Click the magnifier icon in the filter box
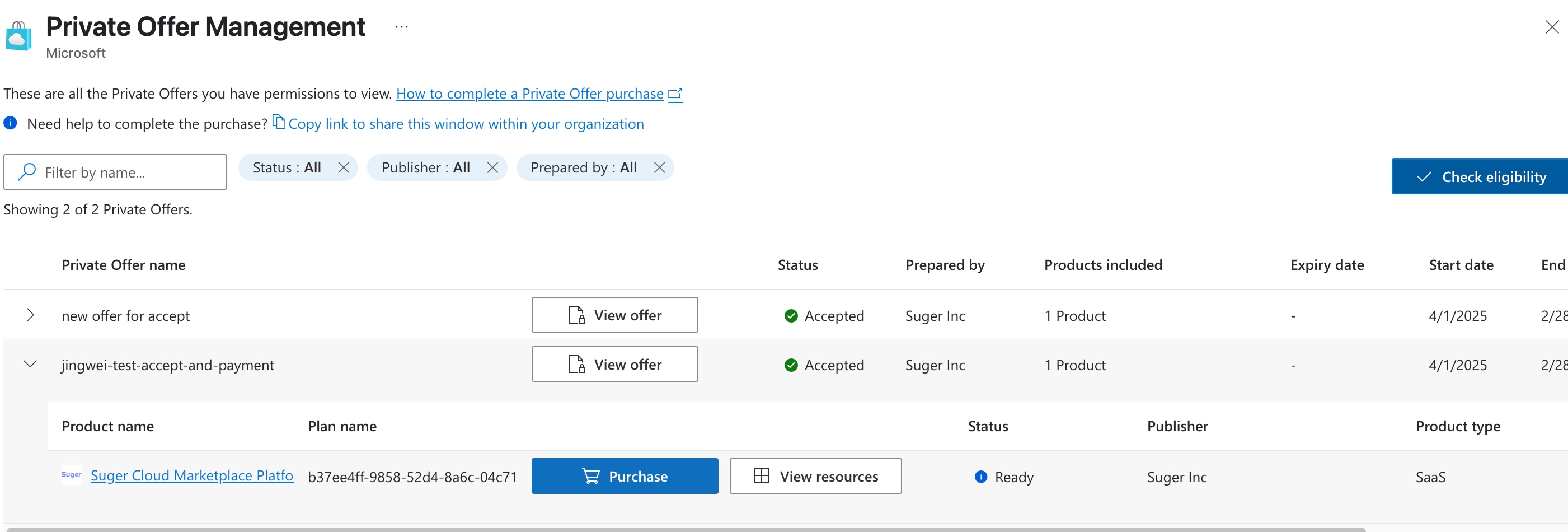 coord(27,172)
